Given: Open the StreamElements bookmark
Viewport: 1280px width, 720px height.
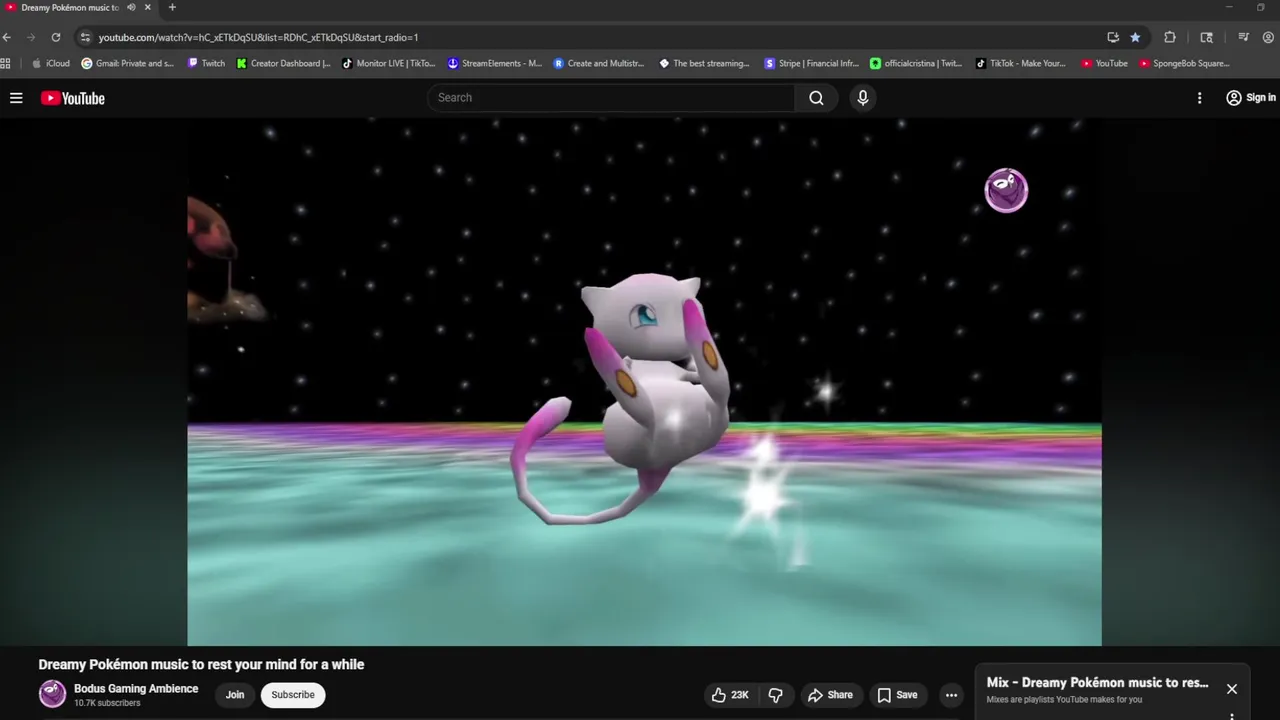Looking at the screenshot, I should coord(494,63).
